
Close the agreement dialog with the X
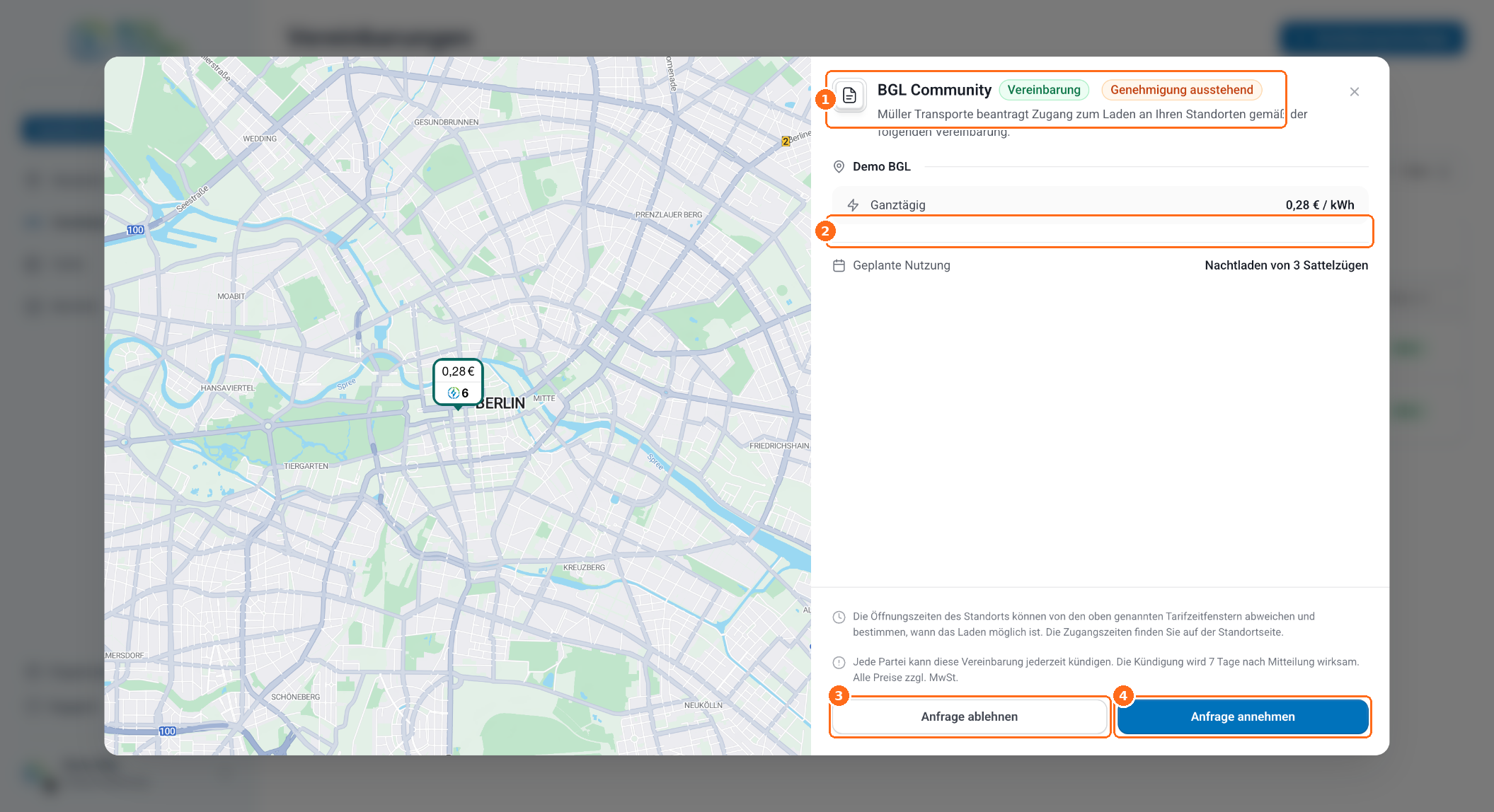coord(1354,92)
